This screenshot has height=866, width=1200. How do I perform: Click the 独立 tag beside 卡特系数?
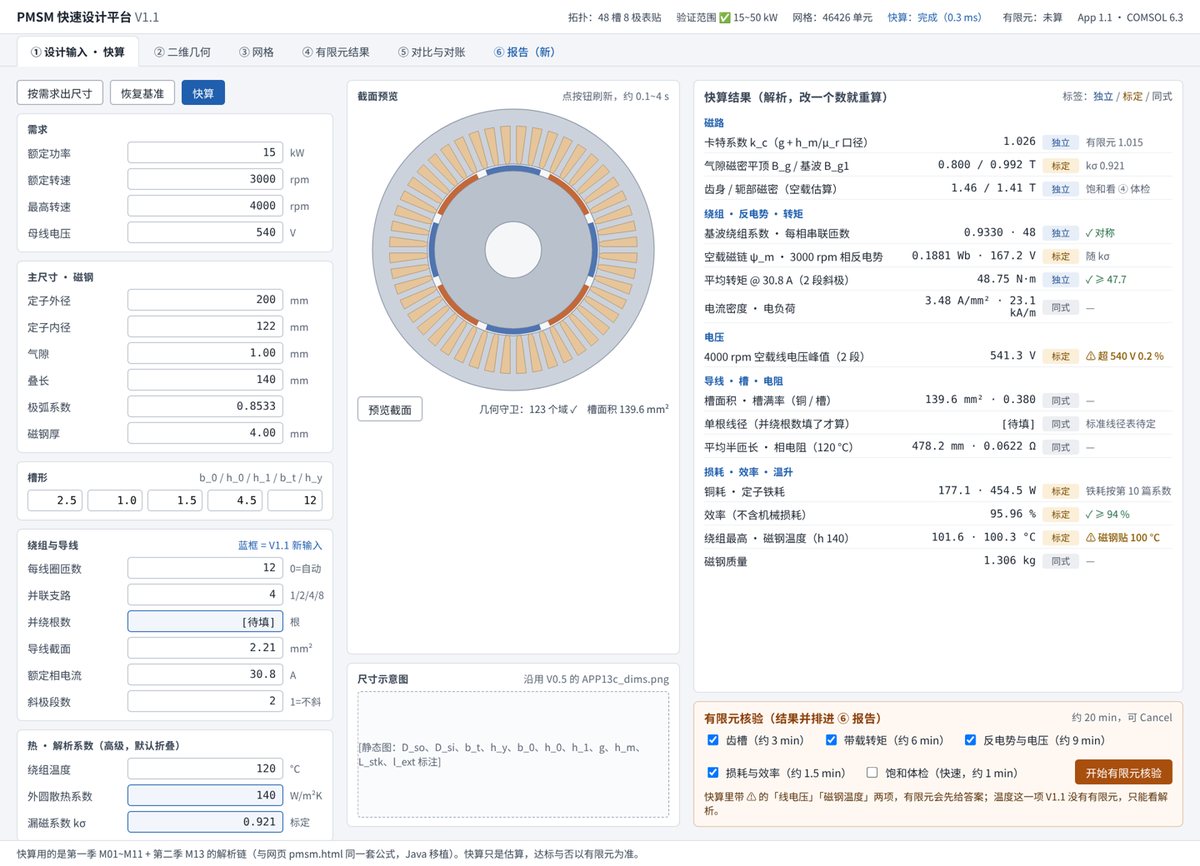point(1061,142)
